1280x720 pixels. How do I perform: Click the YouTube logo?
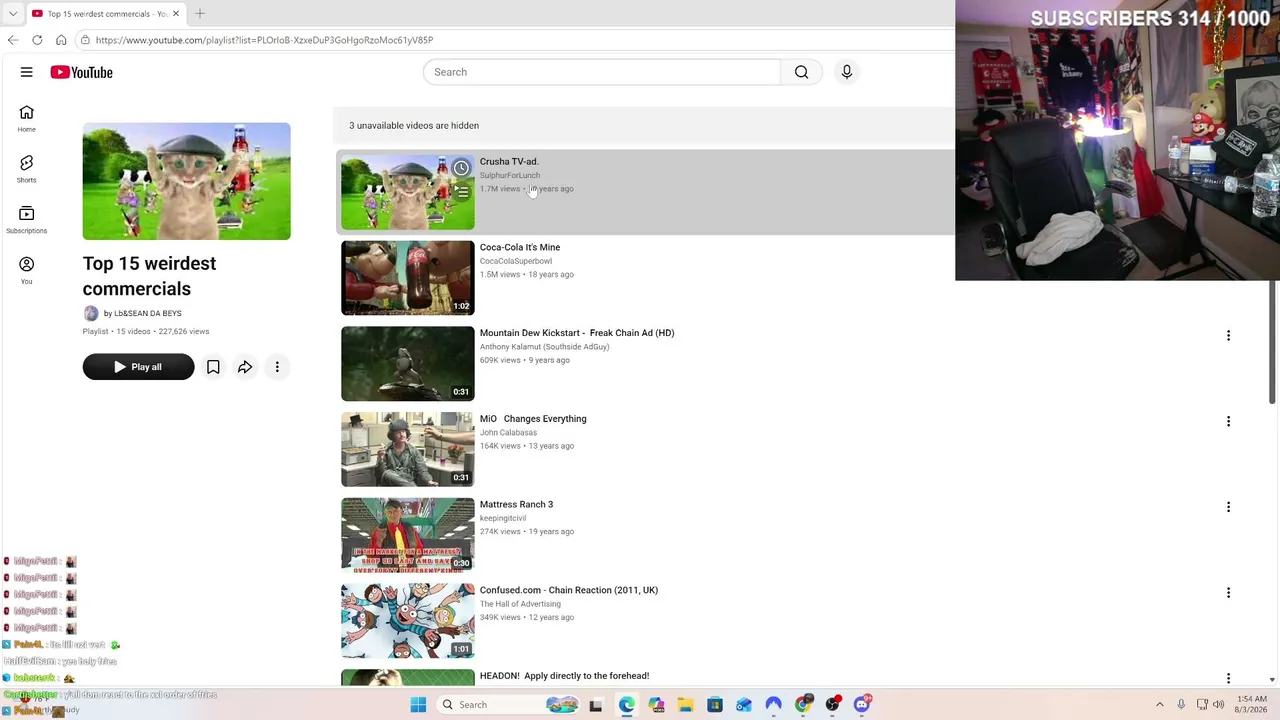[x=81, y=72]
